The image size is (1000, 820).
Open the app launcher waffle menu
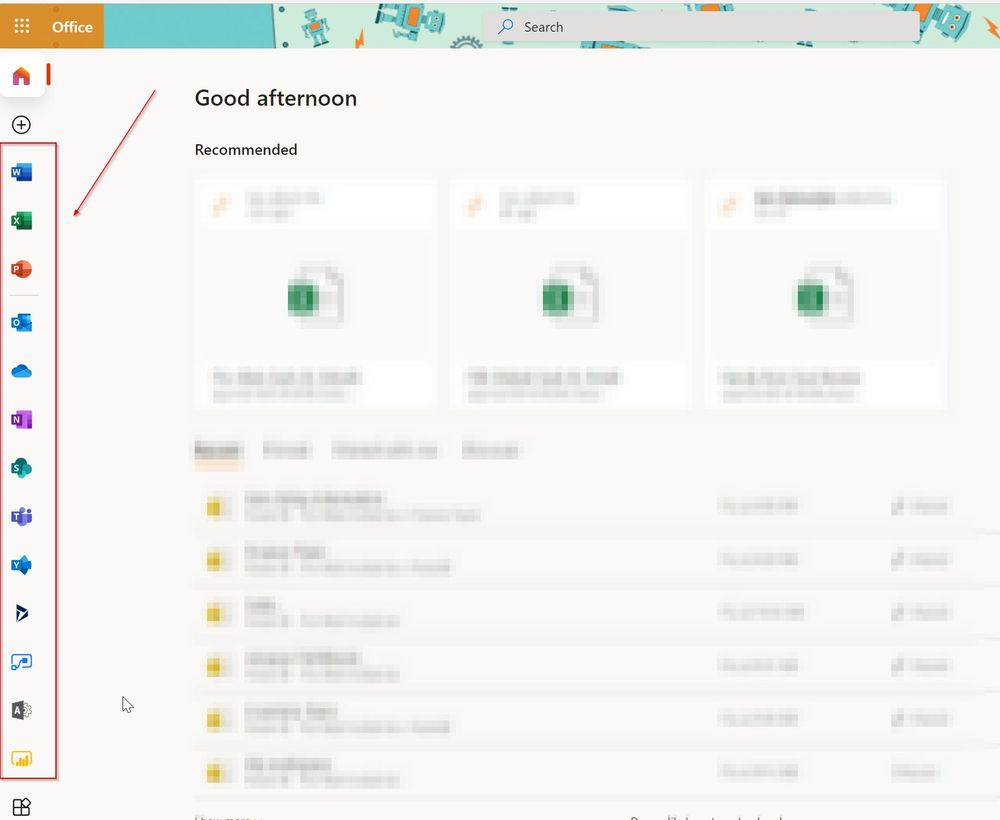21,27
